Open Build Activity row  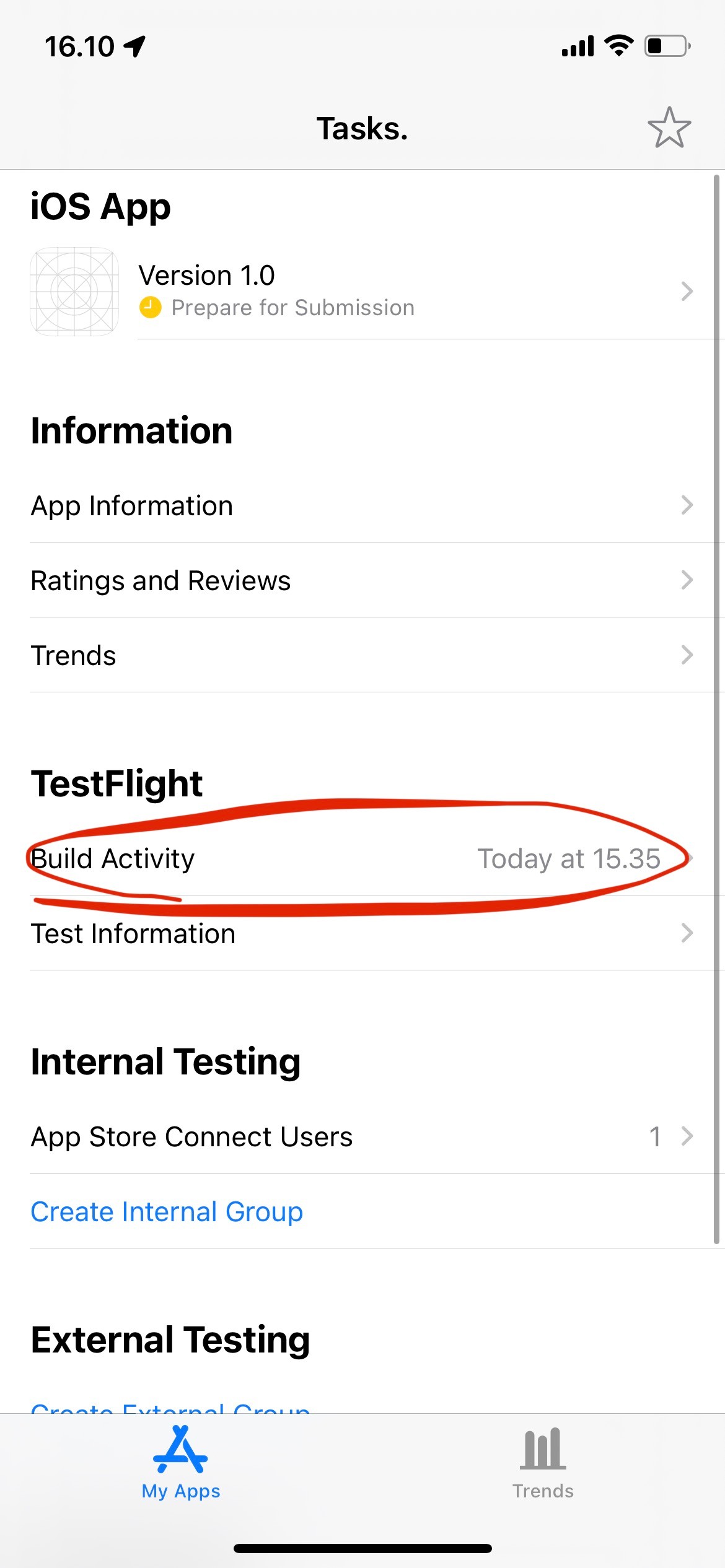click(359, 859)
